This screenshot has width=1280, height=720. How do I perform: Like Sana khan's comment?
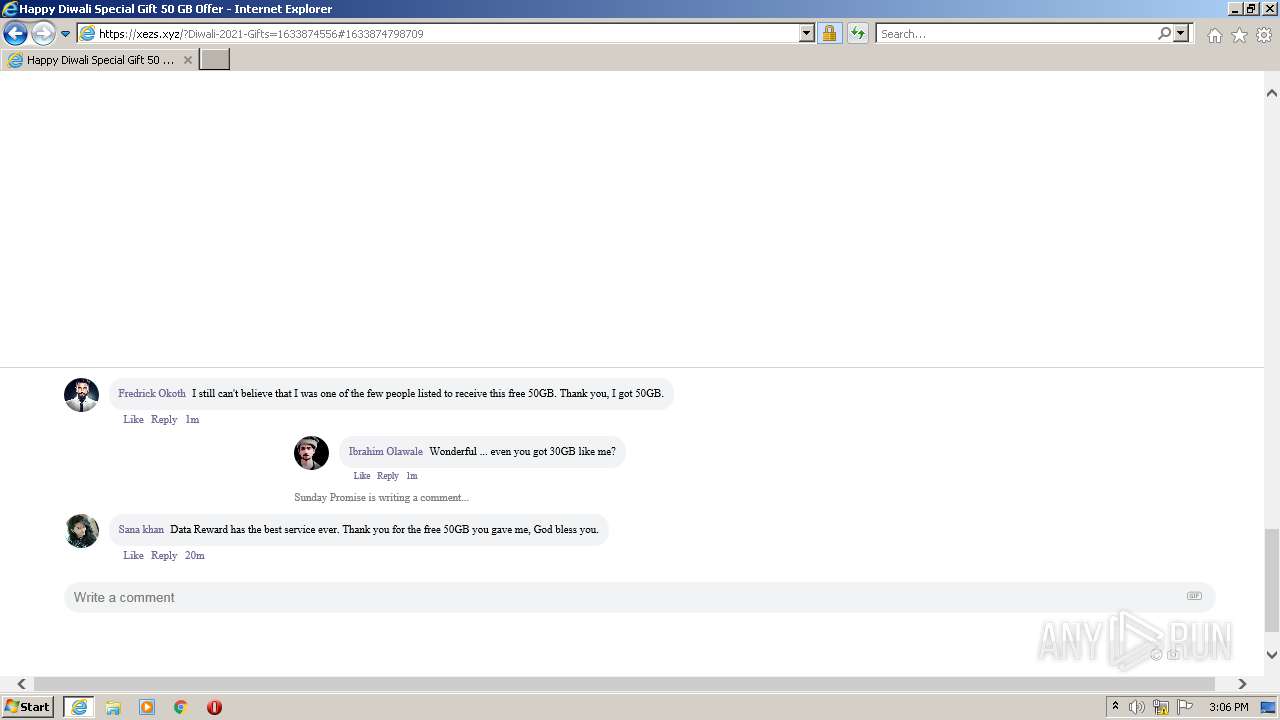[x=133, y=555]
